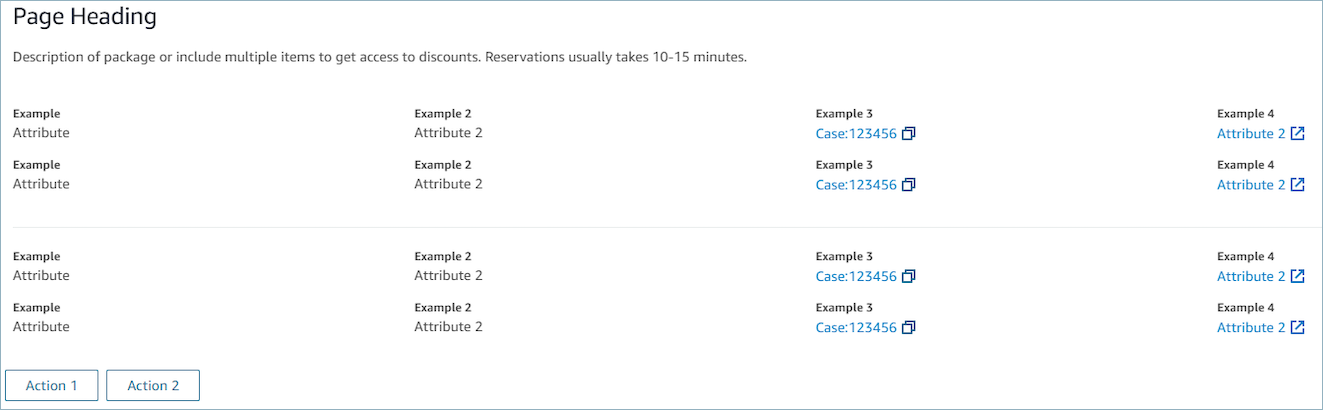Visit the Attribute 2 link in last row
Image resolution: width=1323 pixels, height=410 pixels.
coord(1250,328)
